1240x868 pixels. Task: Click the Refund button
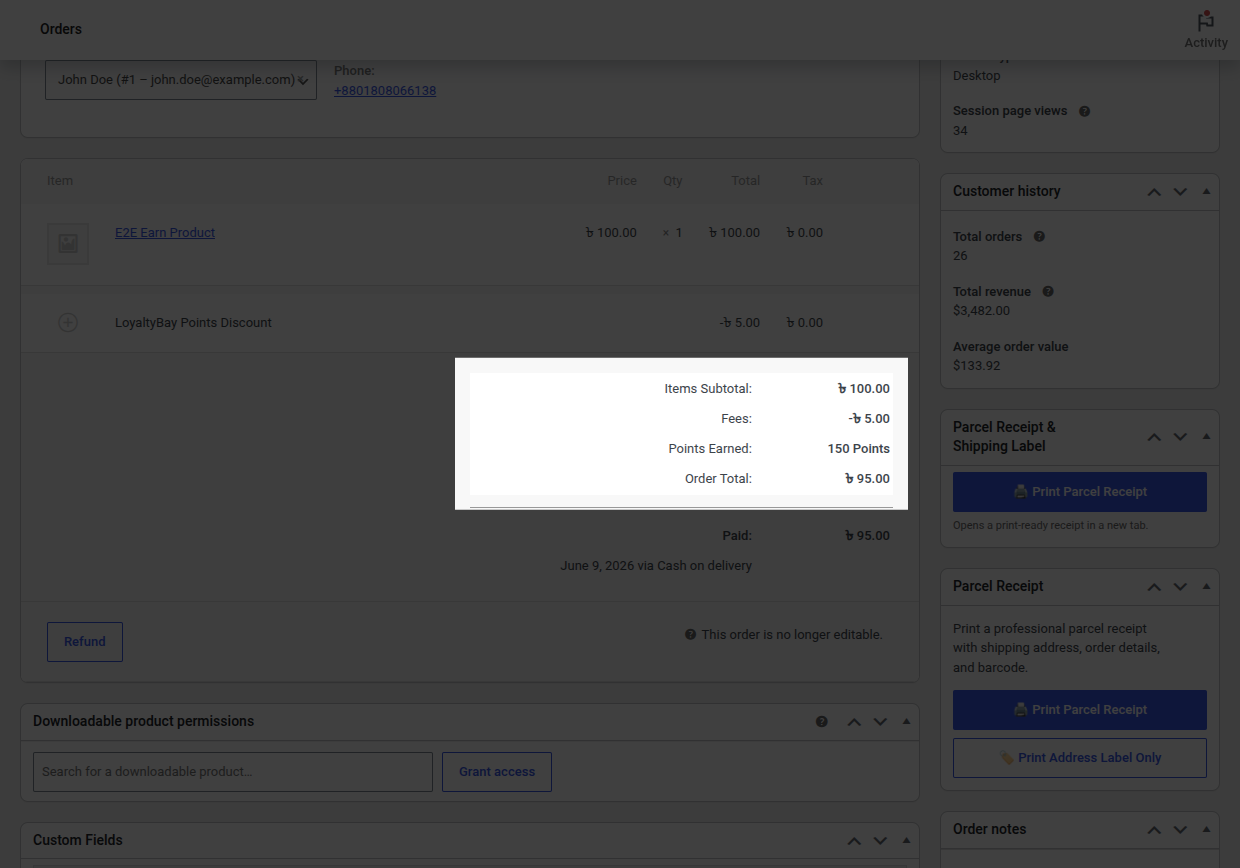coord(85,642)
